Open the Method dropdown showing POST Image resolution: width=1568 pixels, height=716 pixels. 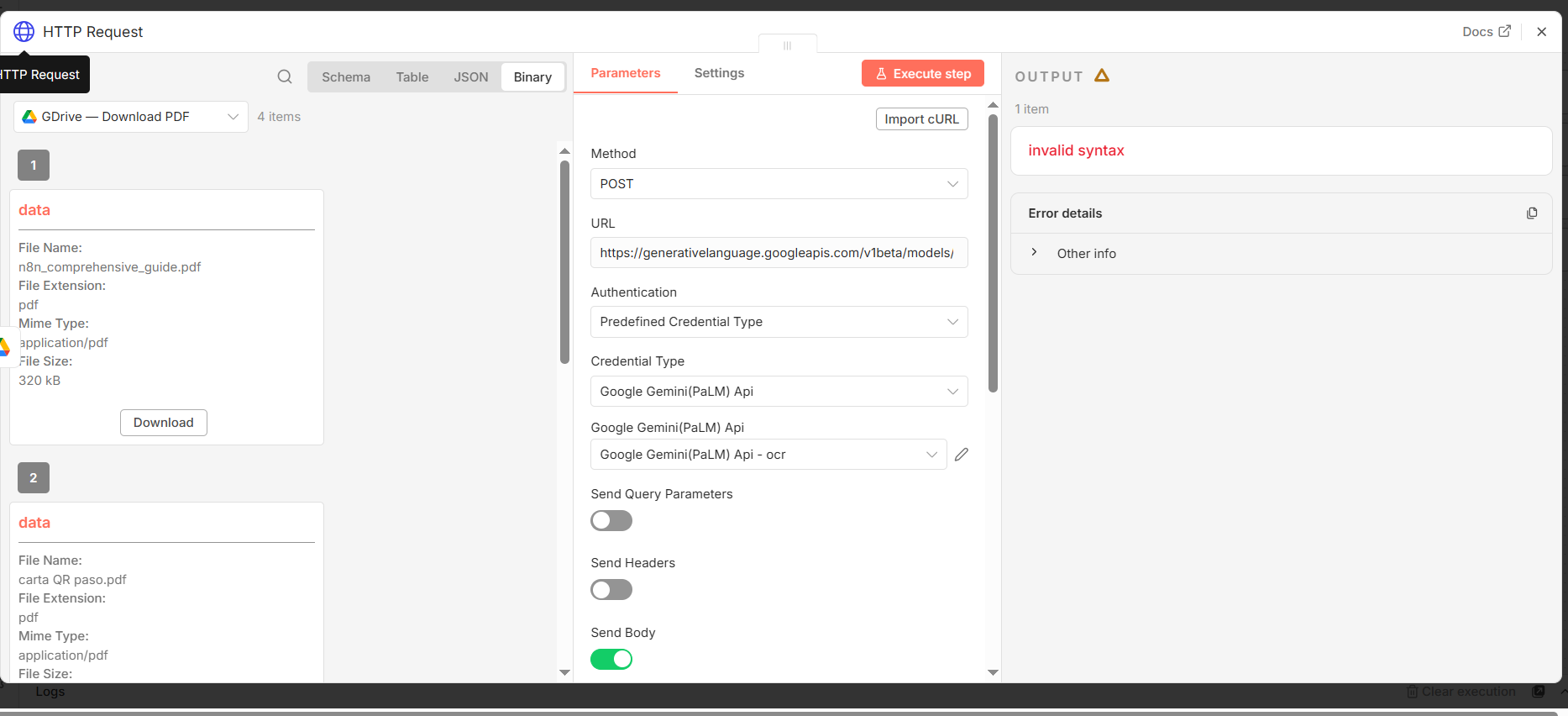click(x=779, y=184)
